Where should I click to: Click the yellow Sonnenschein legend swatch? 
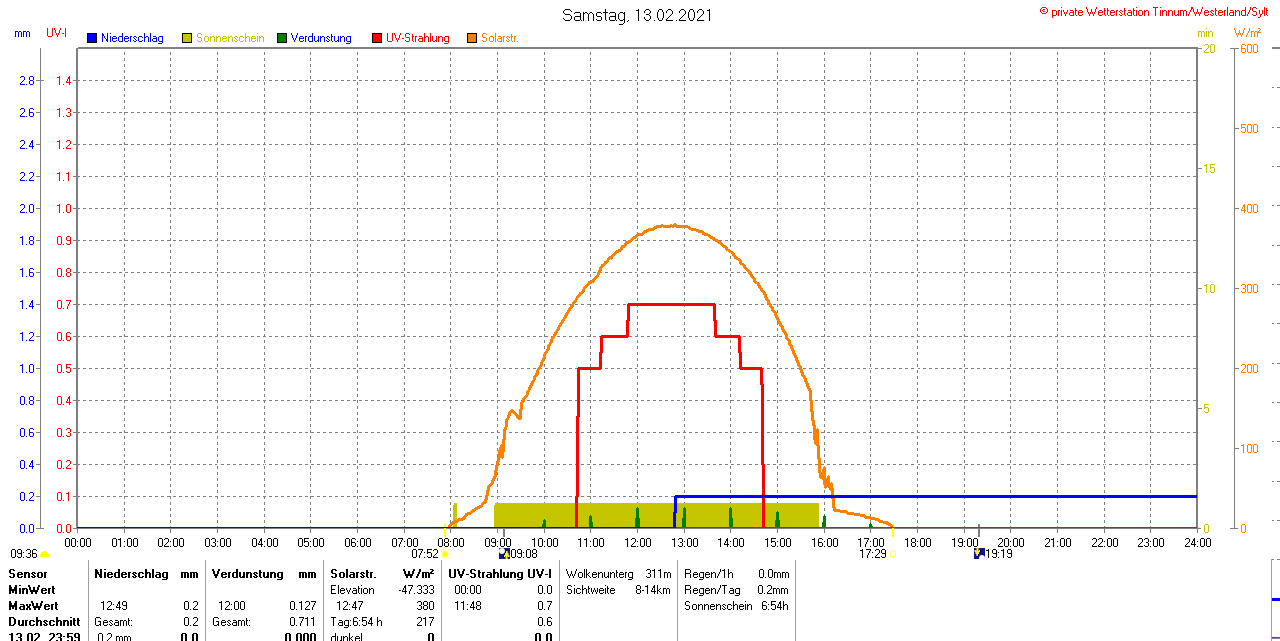[x=187, y=38]
